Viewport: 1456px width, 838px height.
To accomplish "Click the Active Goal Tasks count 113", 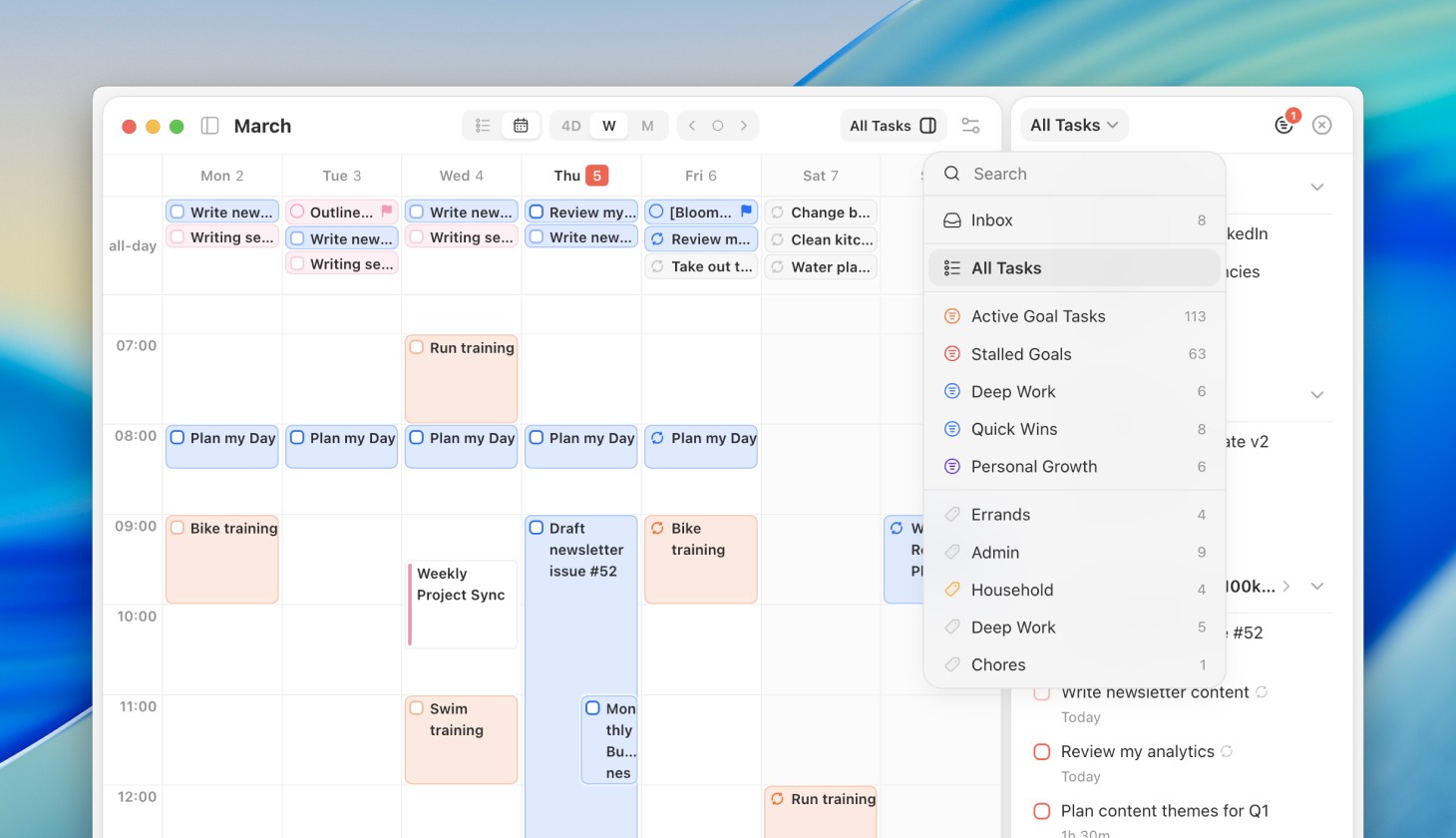I will (1195, 316).
